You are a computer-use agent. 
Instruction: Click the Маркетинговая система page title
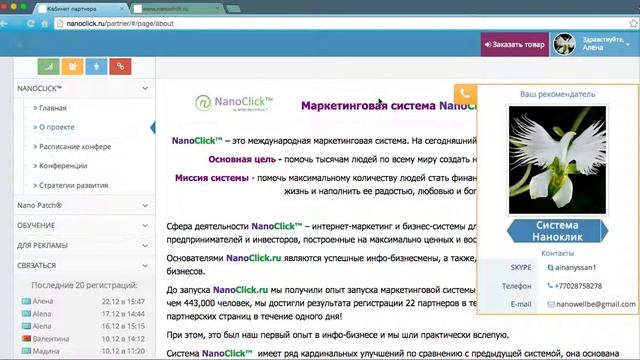[x=389, y=106]
